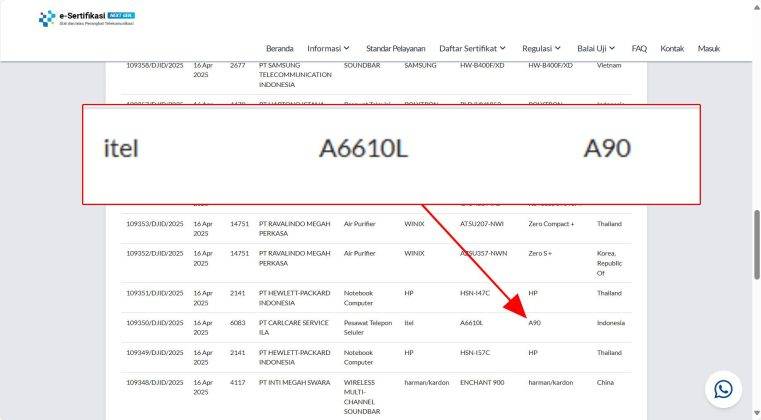Viewport: 761px width, 420px height.
Task: Select certificate number 109353/DJID/2025
Action: [x=155, y=224]
